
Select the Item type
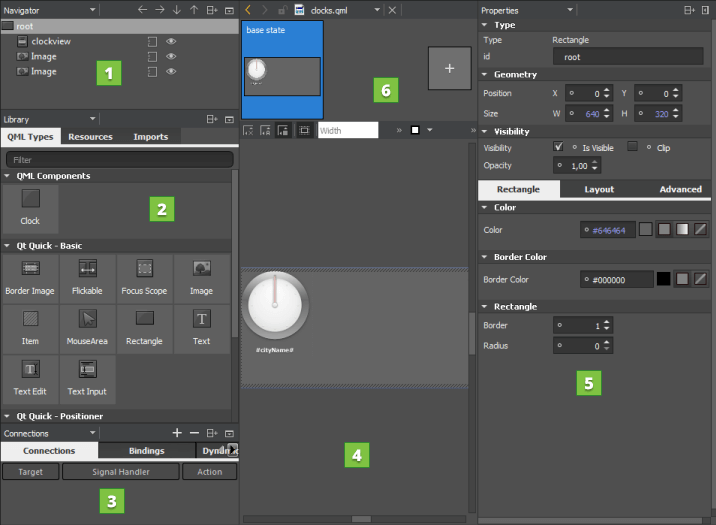click(x=30, y=329)
